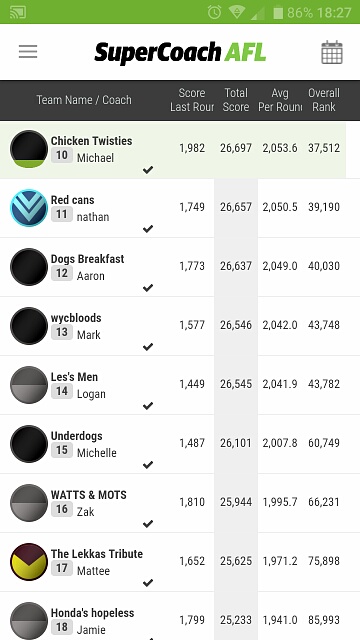Open Honda's hopeless team link
360x640 pixels.
click(x=92, y=613)
